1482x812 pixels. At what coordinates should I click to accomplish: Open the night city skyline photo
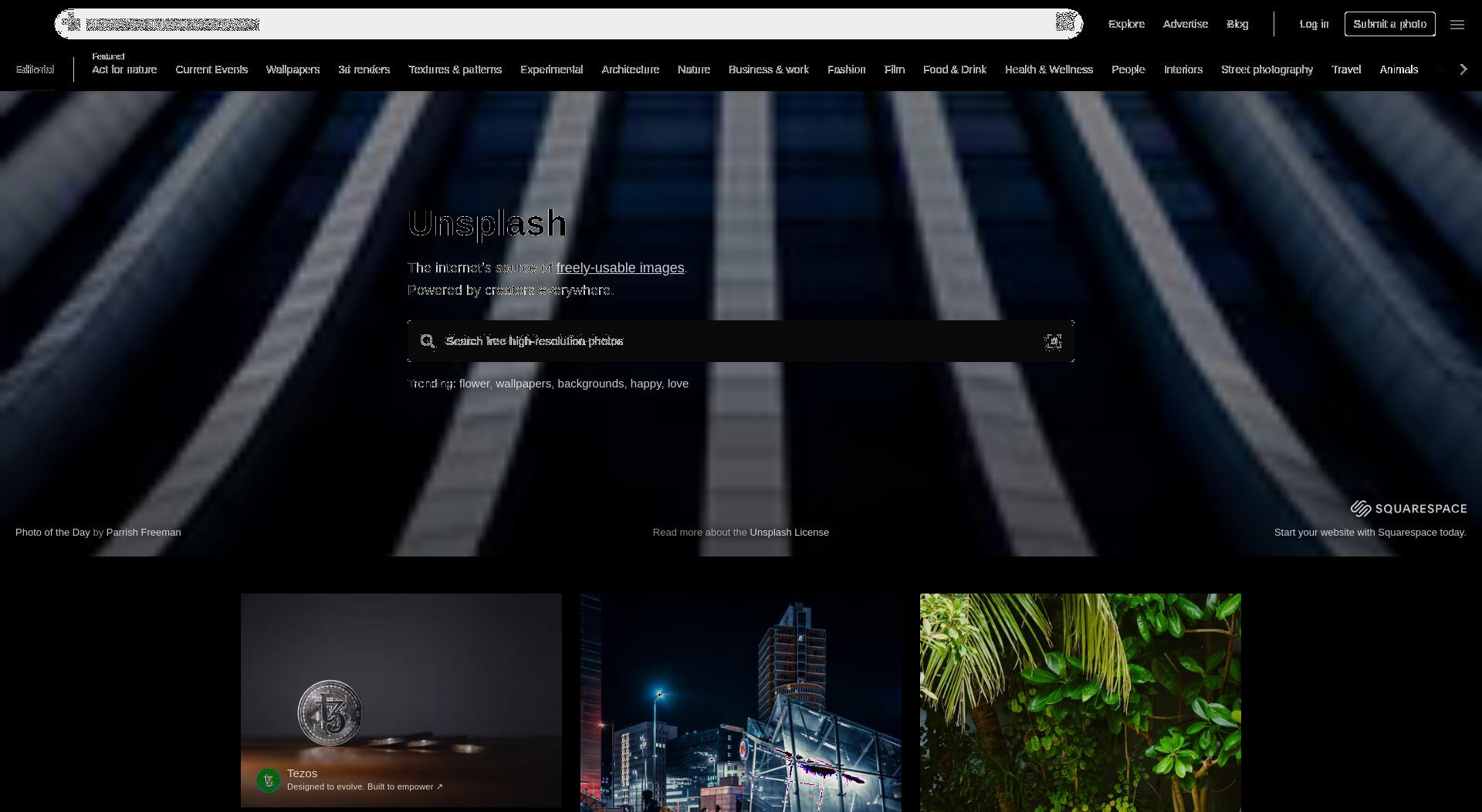(741, 702)
